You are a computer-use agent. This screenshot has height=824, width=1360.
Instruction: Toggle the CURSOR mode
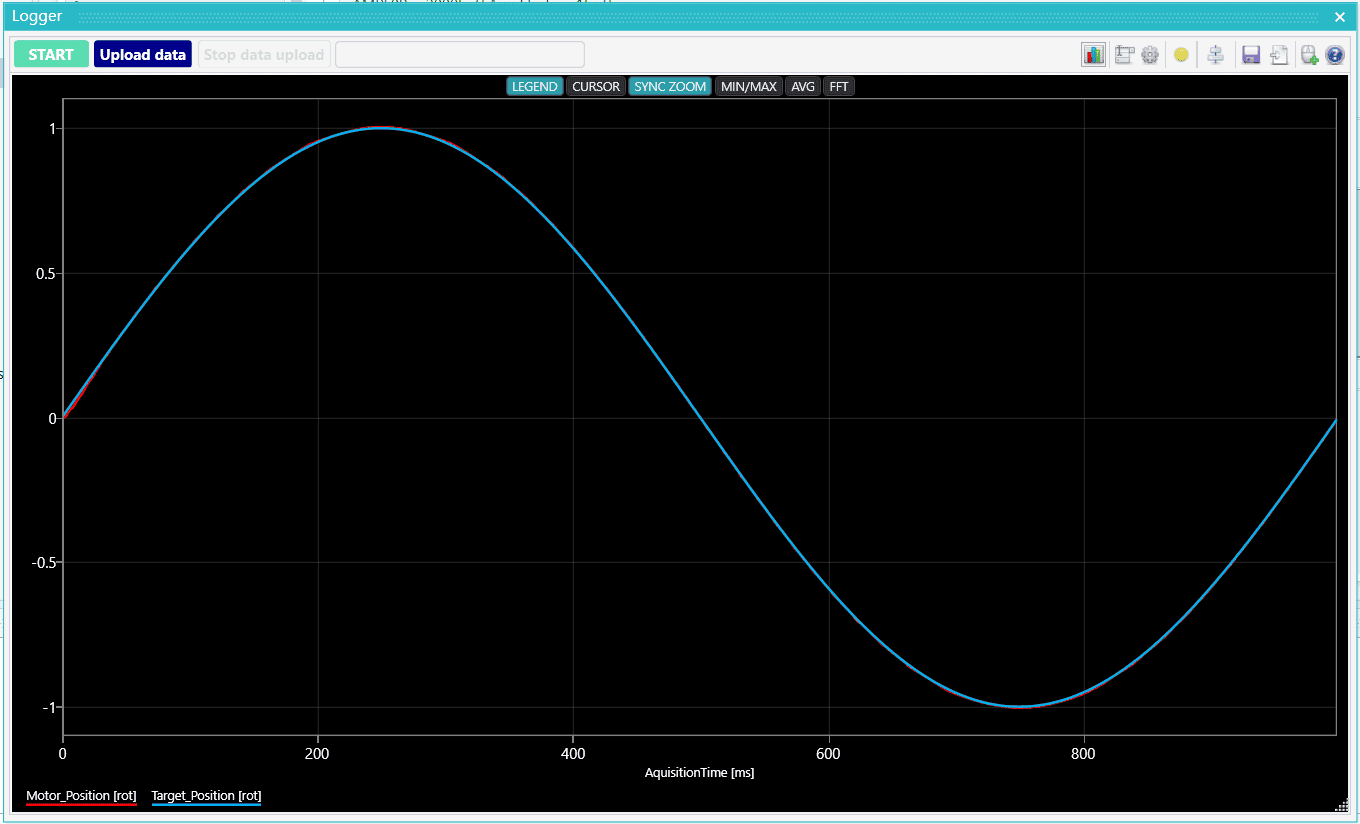click(596, 87)
